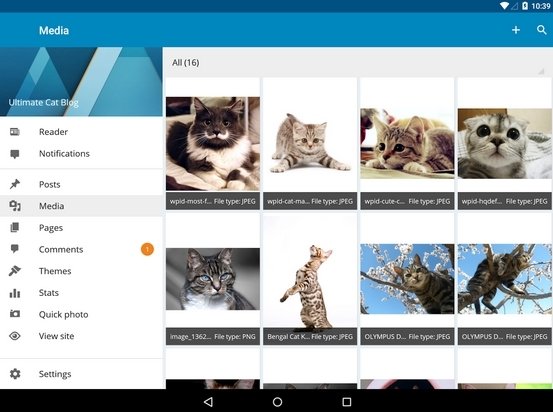The image size is (553, 412).
Task: Tap the Android back navigation button
Action: coord(208,401)
